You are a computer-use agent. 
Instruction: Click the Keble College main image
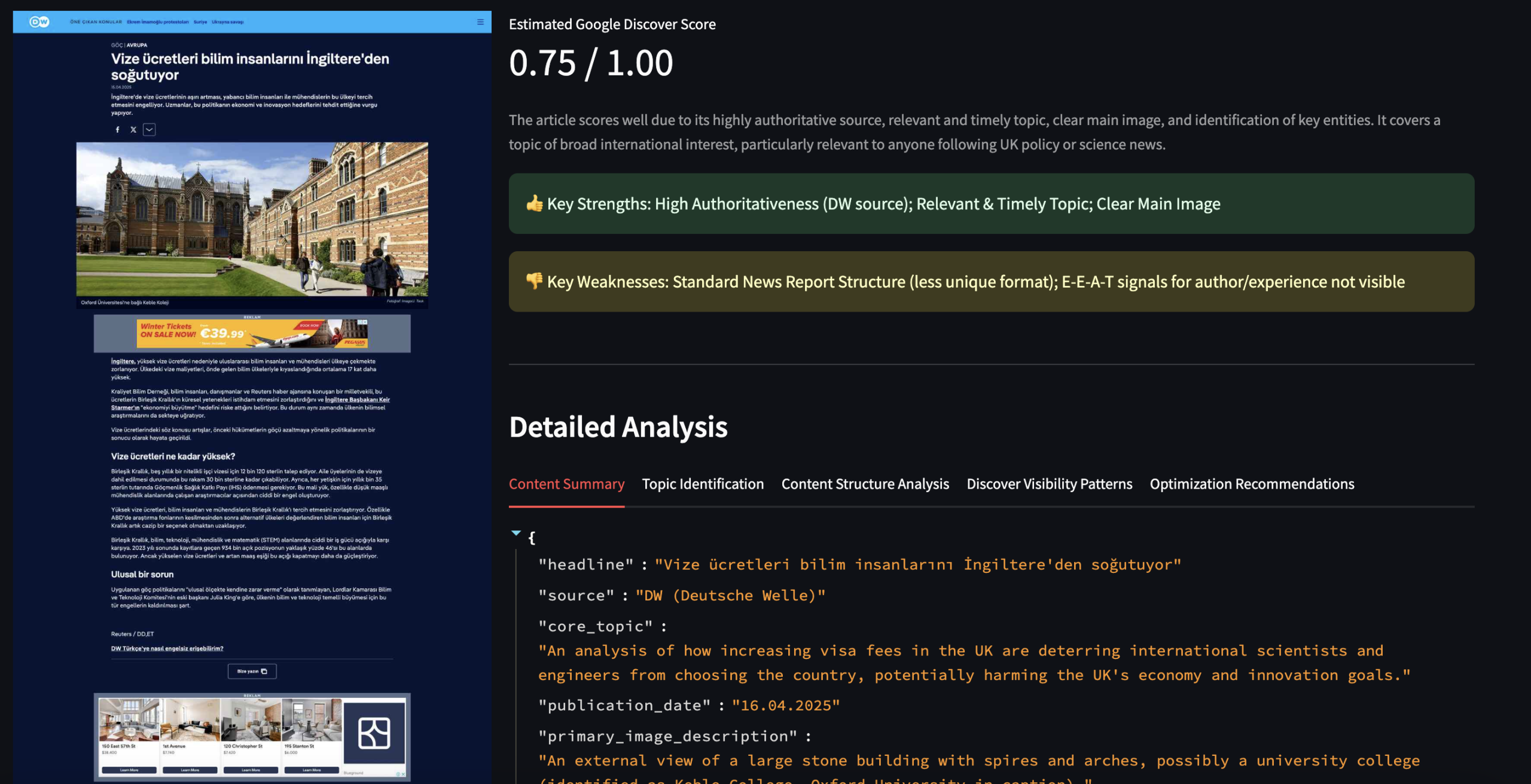point(252,219)
